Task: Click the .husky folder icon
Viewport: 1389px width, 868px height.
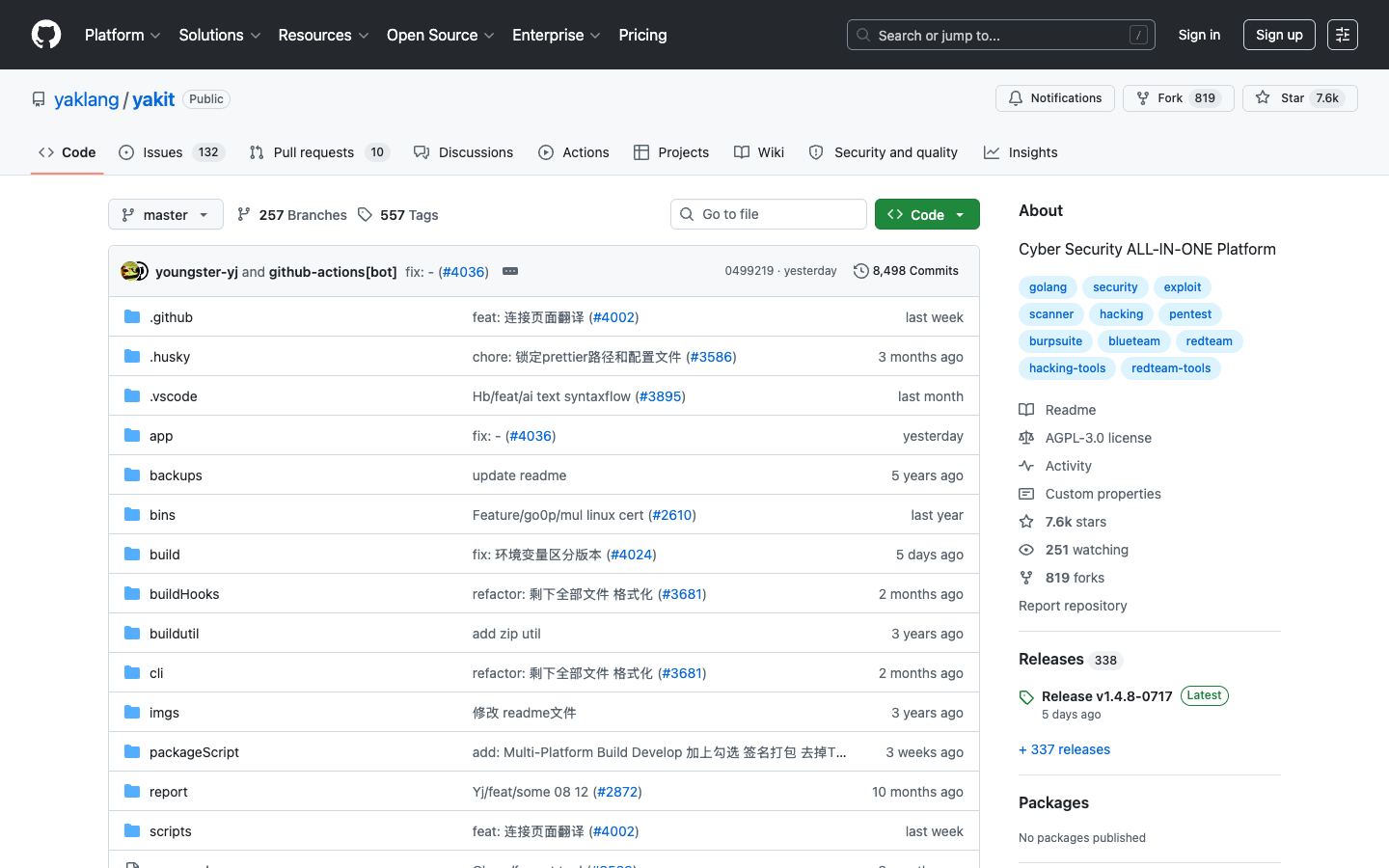Action: [x=132, y=357]
